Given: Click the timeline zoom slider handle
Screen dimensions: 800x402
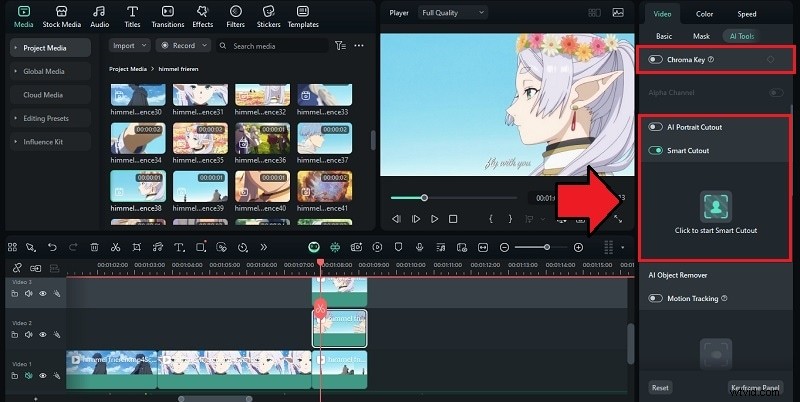Looking at the screenshot, I should pos(547,247).
